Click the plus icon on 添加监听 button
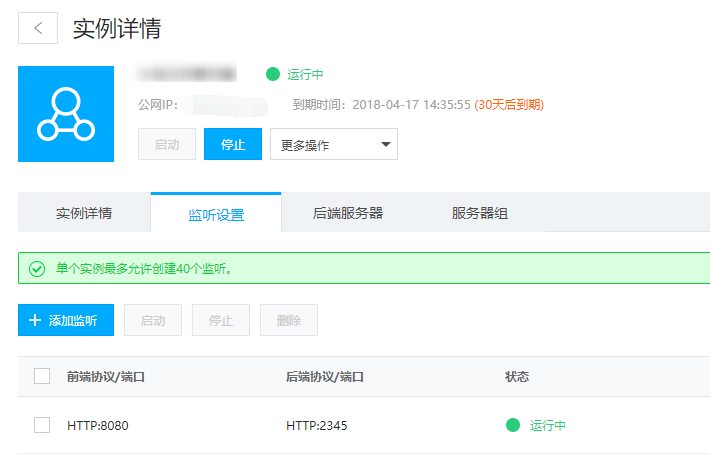710x468 pixels. pos(35,321)
